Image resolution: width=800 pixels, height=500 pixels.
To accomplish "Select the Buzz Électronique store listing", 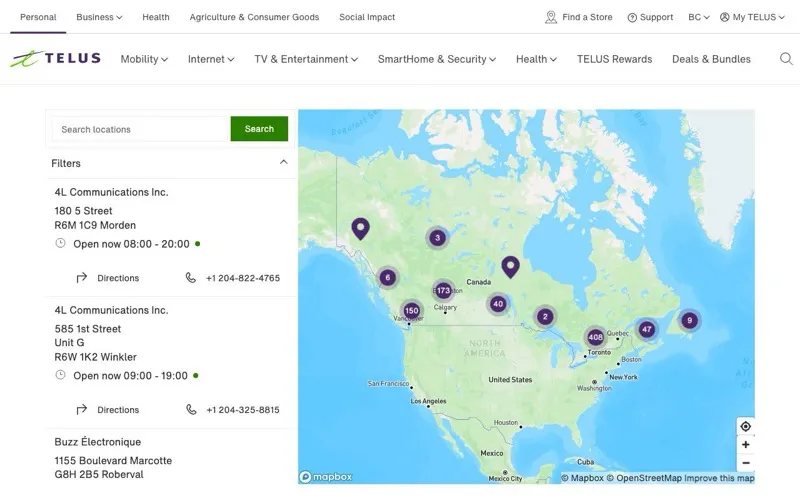I will (97, 442).
